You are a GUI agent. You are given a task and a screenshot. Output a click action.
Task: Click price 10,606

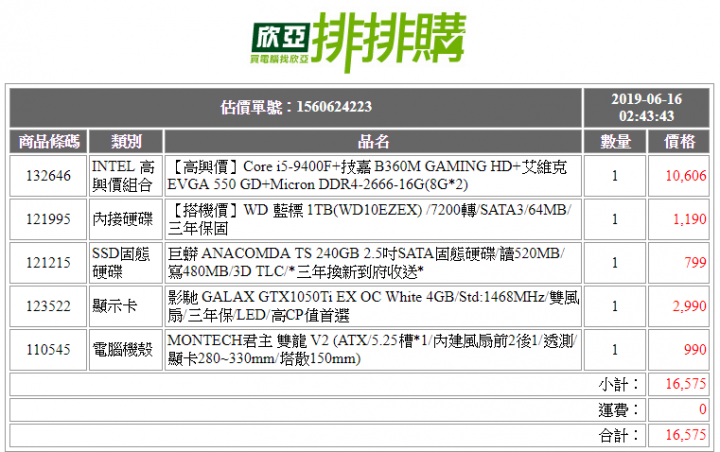tap(686, 175)
